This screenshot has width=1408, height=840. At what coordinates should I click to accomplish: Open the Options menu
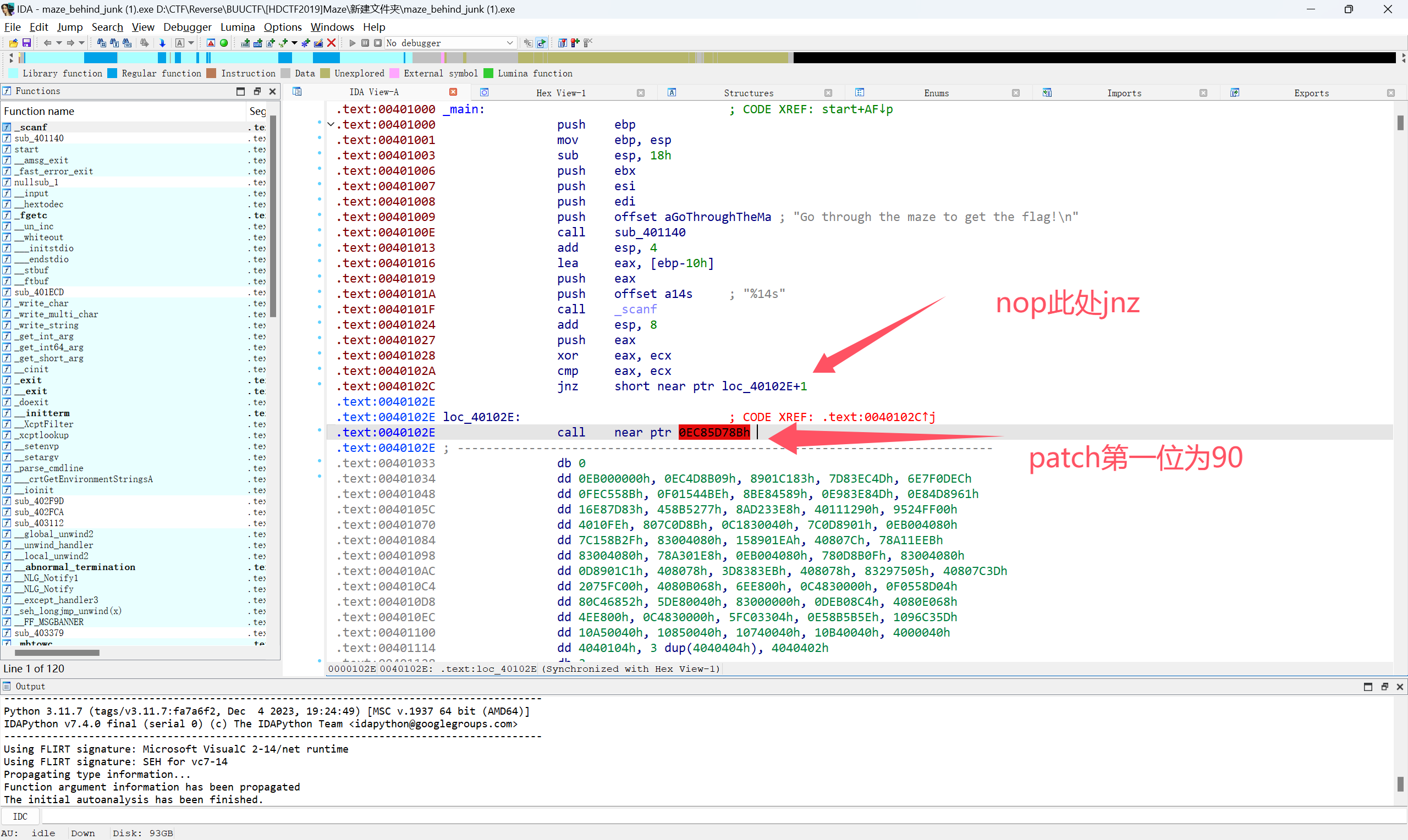(x=283, y=26)
